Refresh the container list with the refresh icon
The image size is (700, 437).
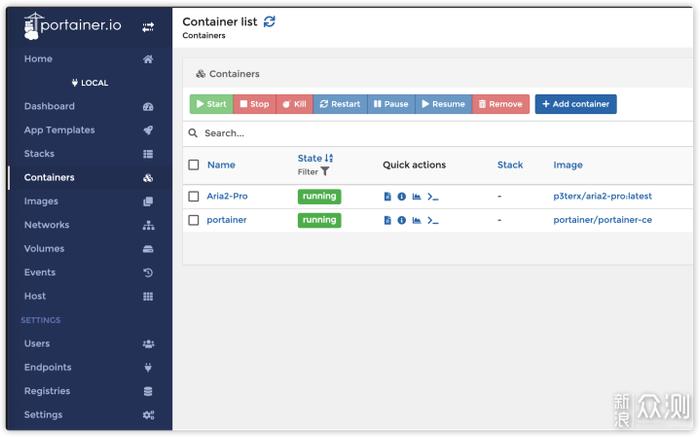[269, 21]
